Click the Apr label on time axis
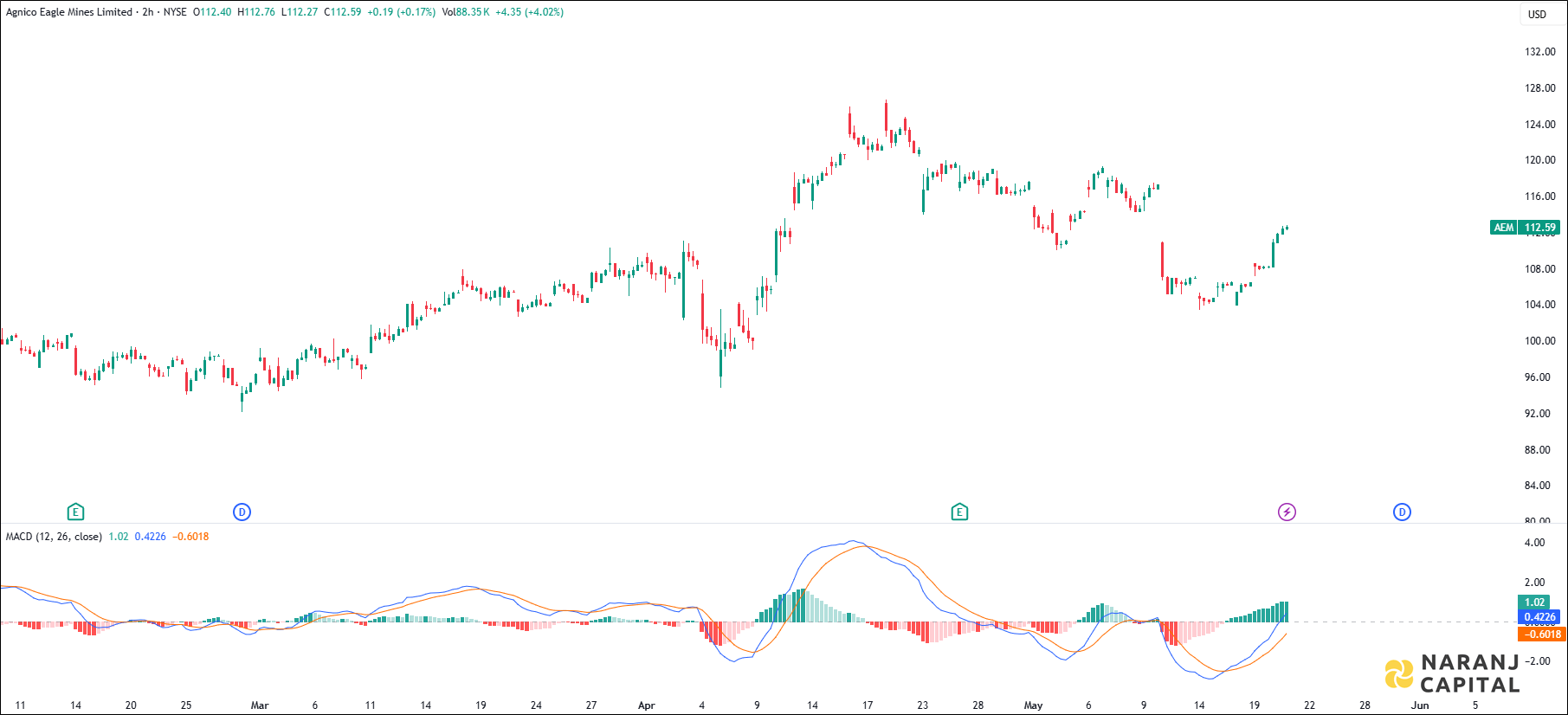1568x715 pixels. (646, 705)
